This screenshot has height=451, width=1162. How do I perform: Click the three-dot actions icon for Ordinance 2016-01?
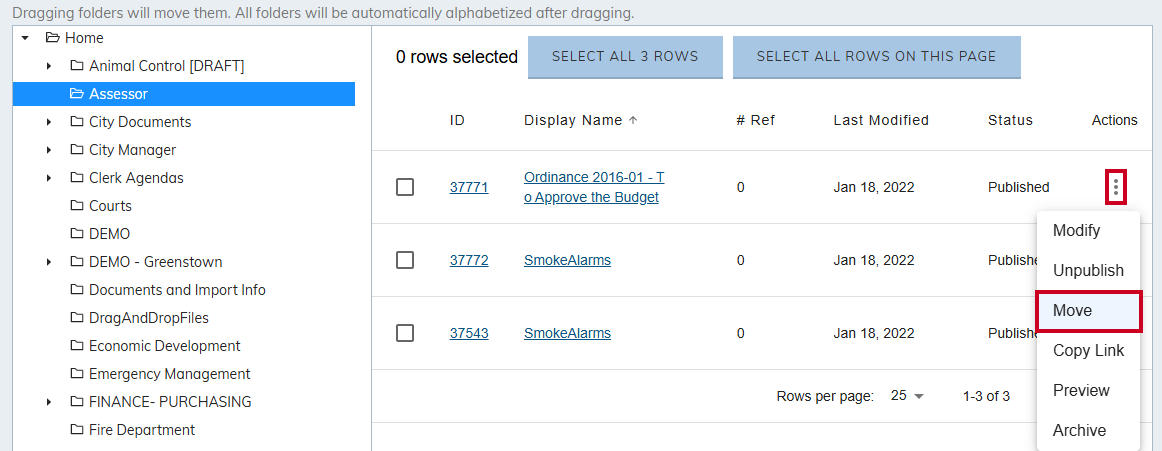pyautogui.click(x=1116, y=187)
